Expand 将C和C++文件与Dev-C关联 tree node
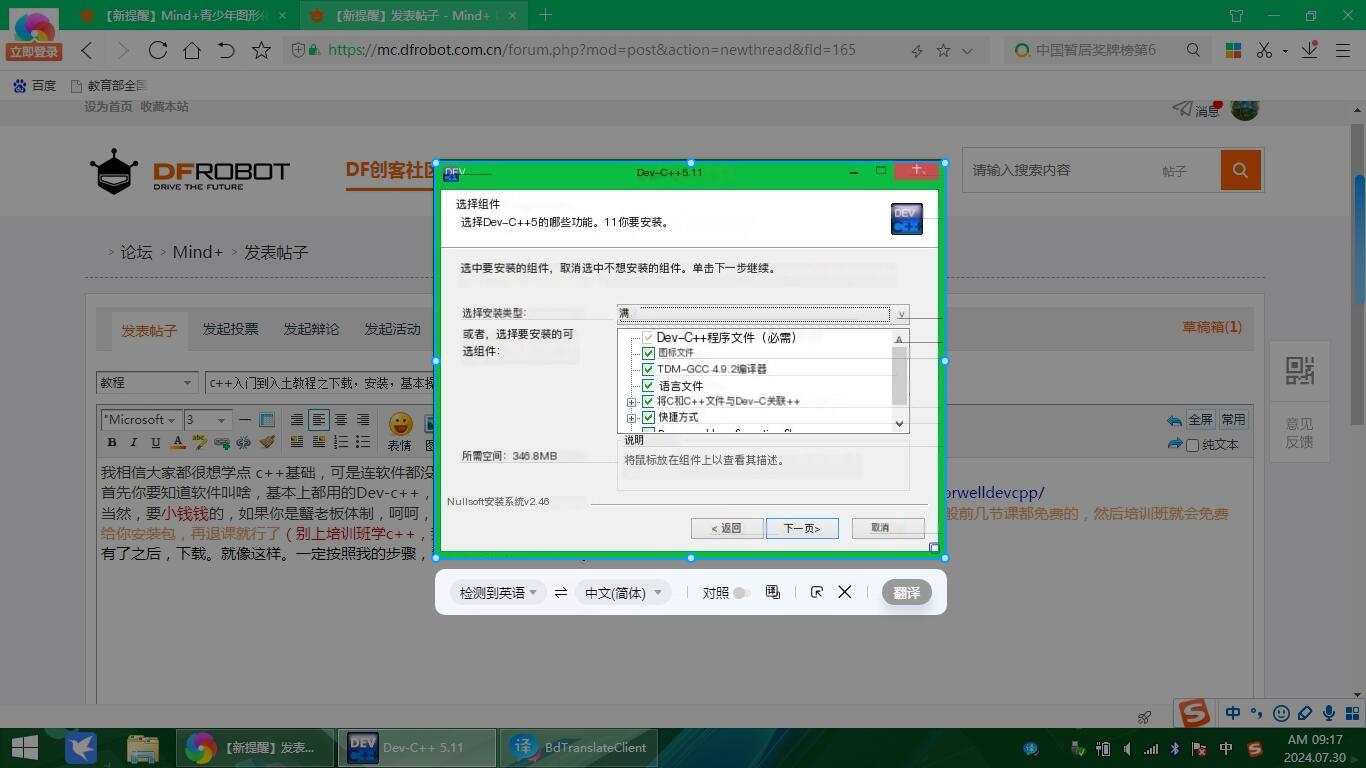 coord(632,402)
